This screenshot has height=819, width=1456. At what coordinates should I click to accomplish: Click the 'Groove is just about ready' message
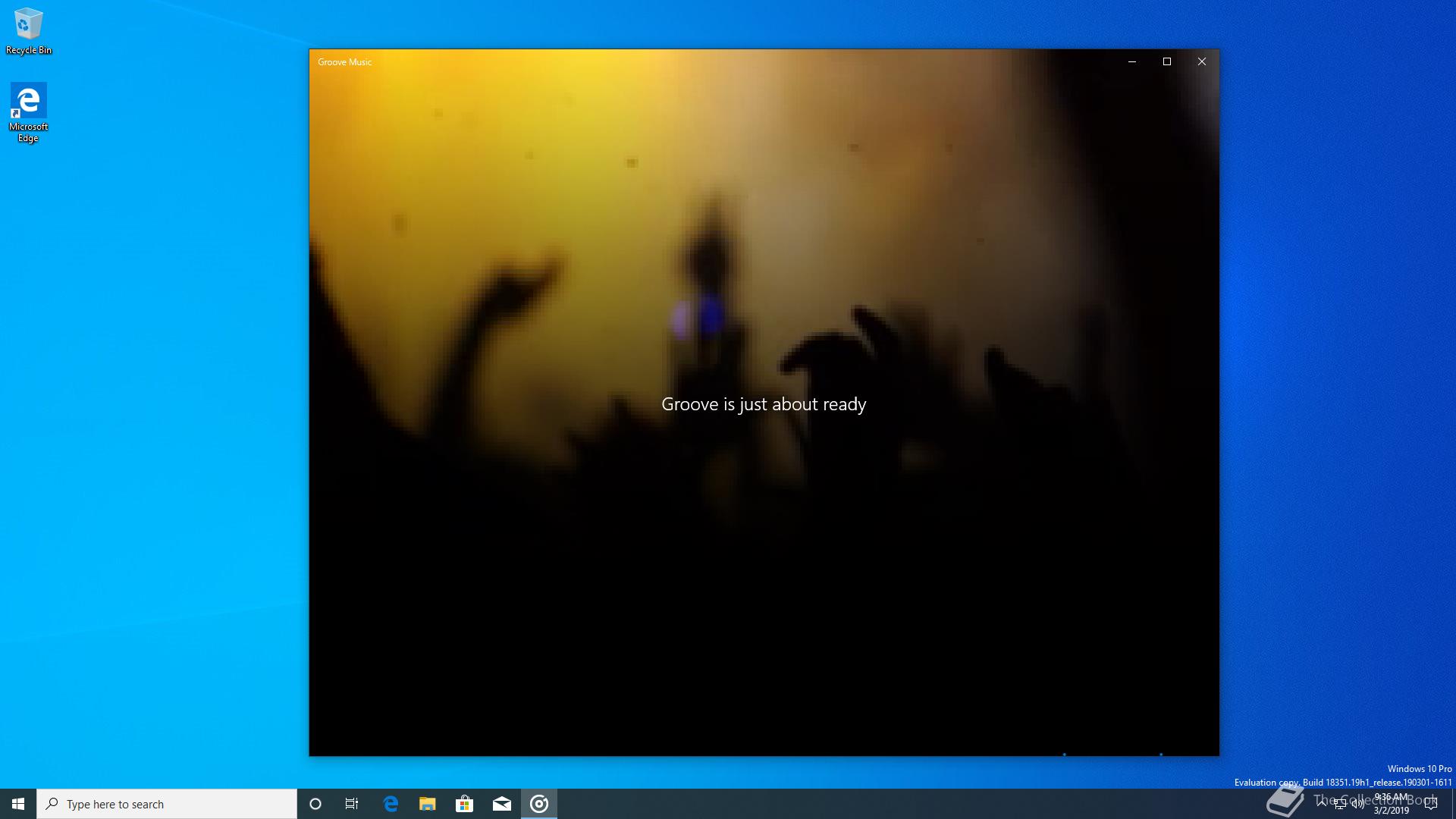click(764, 404)
